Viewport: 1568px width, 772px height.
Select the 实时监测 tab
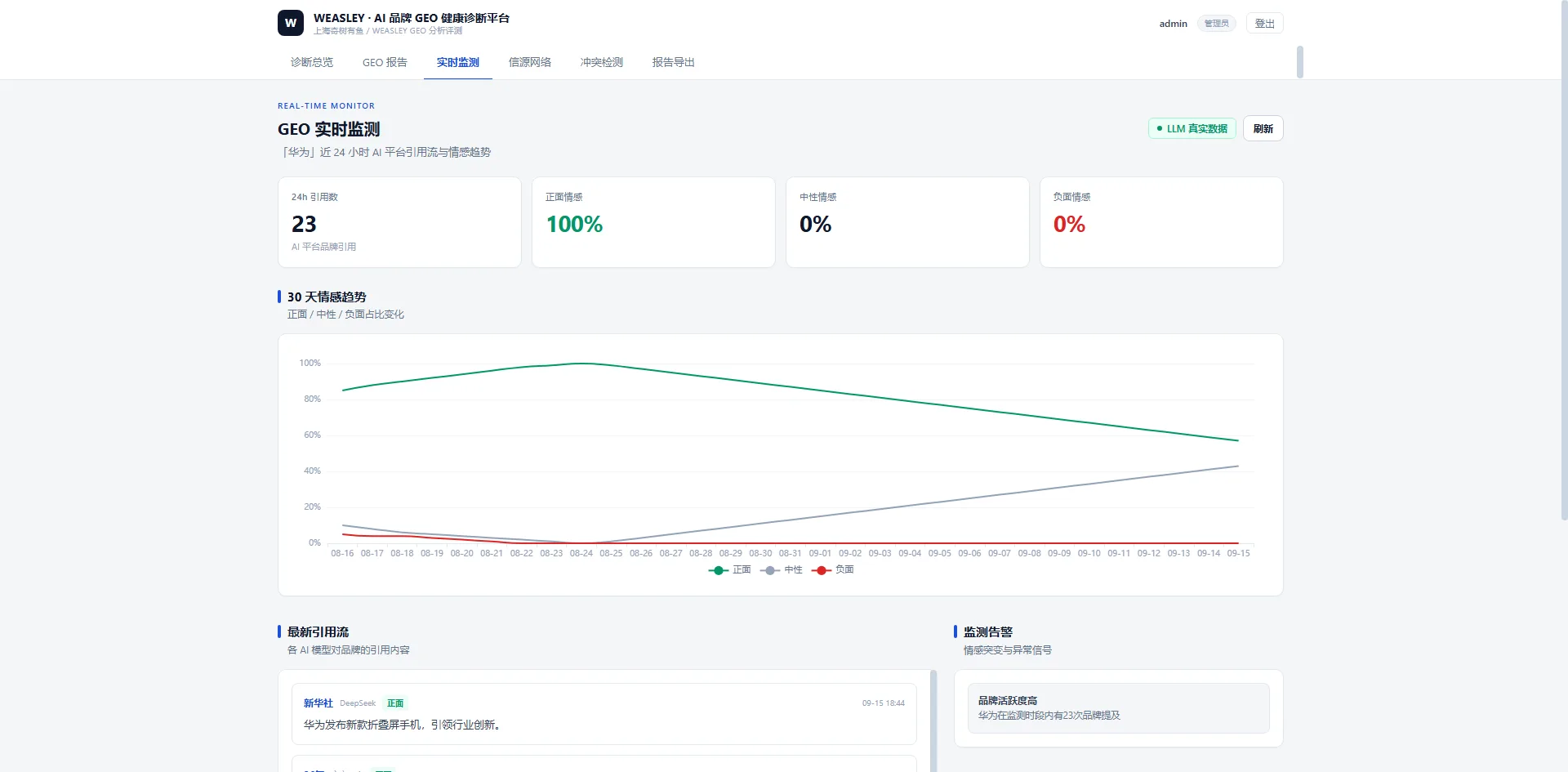(457, 62)
